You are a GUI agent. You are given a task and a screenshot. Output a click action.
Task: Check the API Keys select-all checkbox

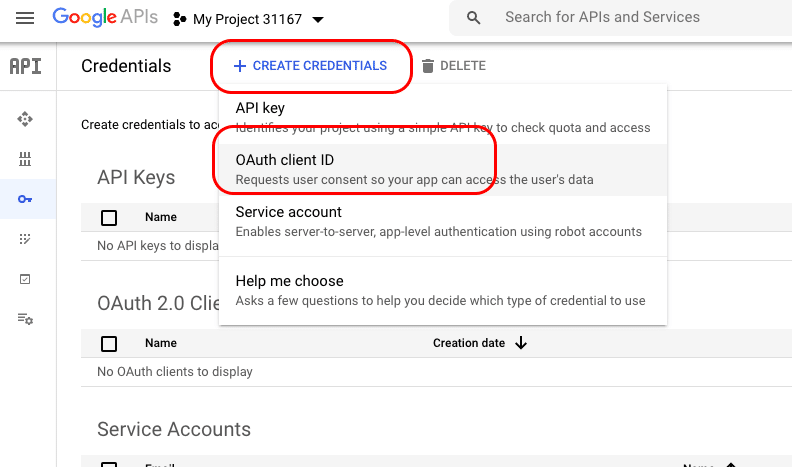pyautogui.click(x=109, y=218)
